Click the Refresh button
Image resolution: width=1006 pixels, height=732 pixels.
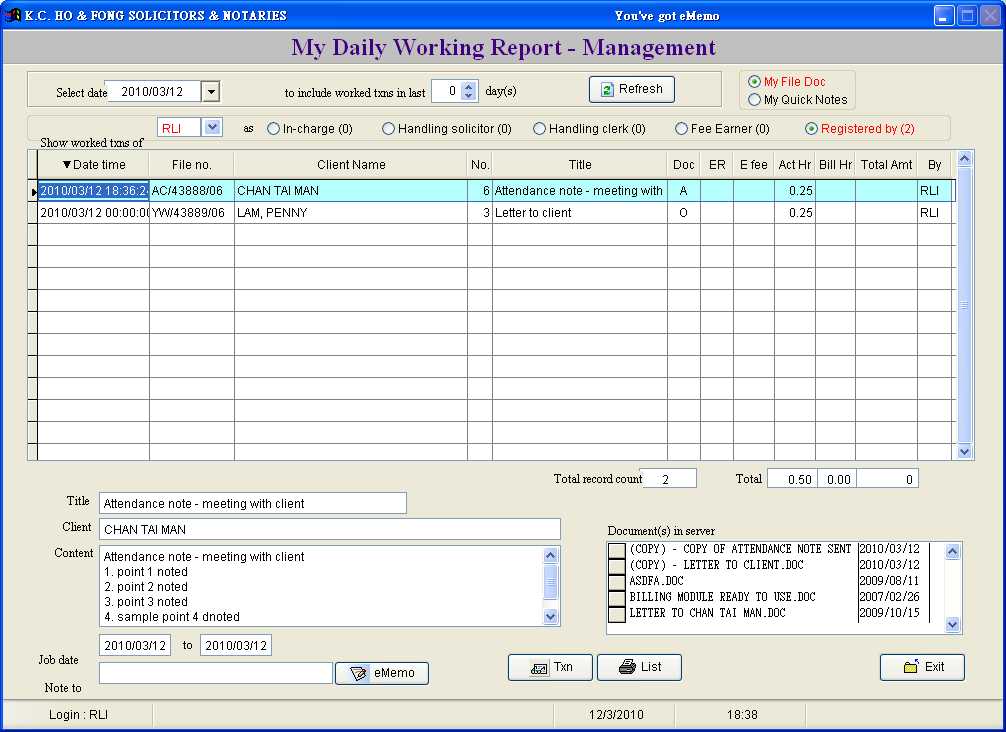[631, 89]
